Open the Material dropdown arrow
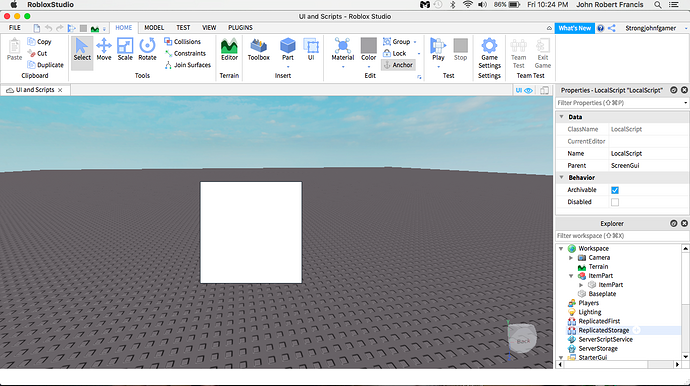The image size is (690, 386). (x=343, y=67)
